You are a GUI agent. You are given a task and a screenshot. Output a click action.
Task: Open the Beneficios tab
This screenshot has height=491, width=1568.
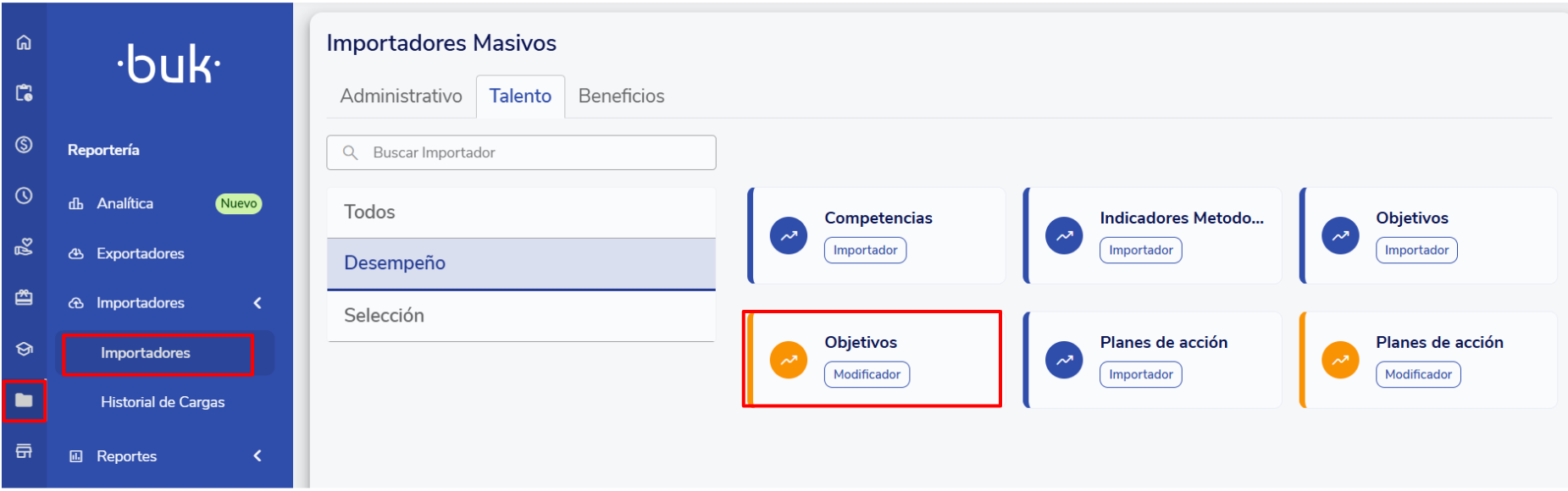pyautogui.click(x=621, y=97)
